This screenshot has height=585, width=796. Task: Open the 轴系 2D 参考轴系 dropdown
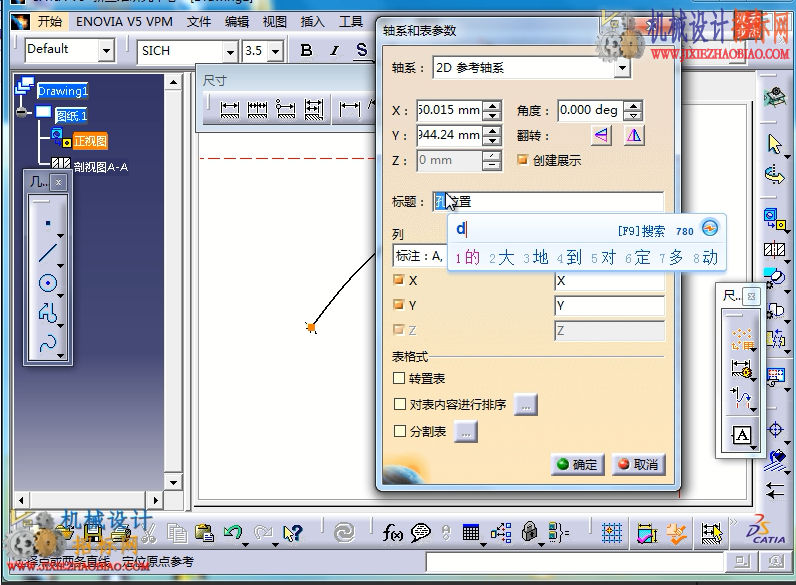pyautogui.click(x=622, y=68)
